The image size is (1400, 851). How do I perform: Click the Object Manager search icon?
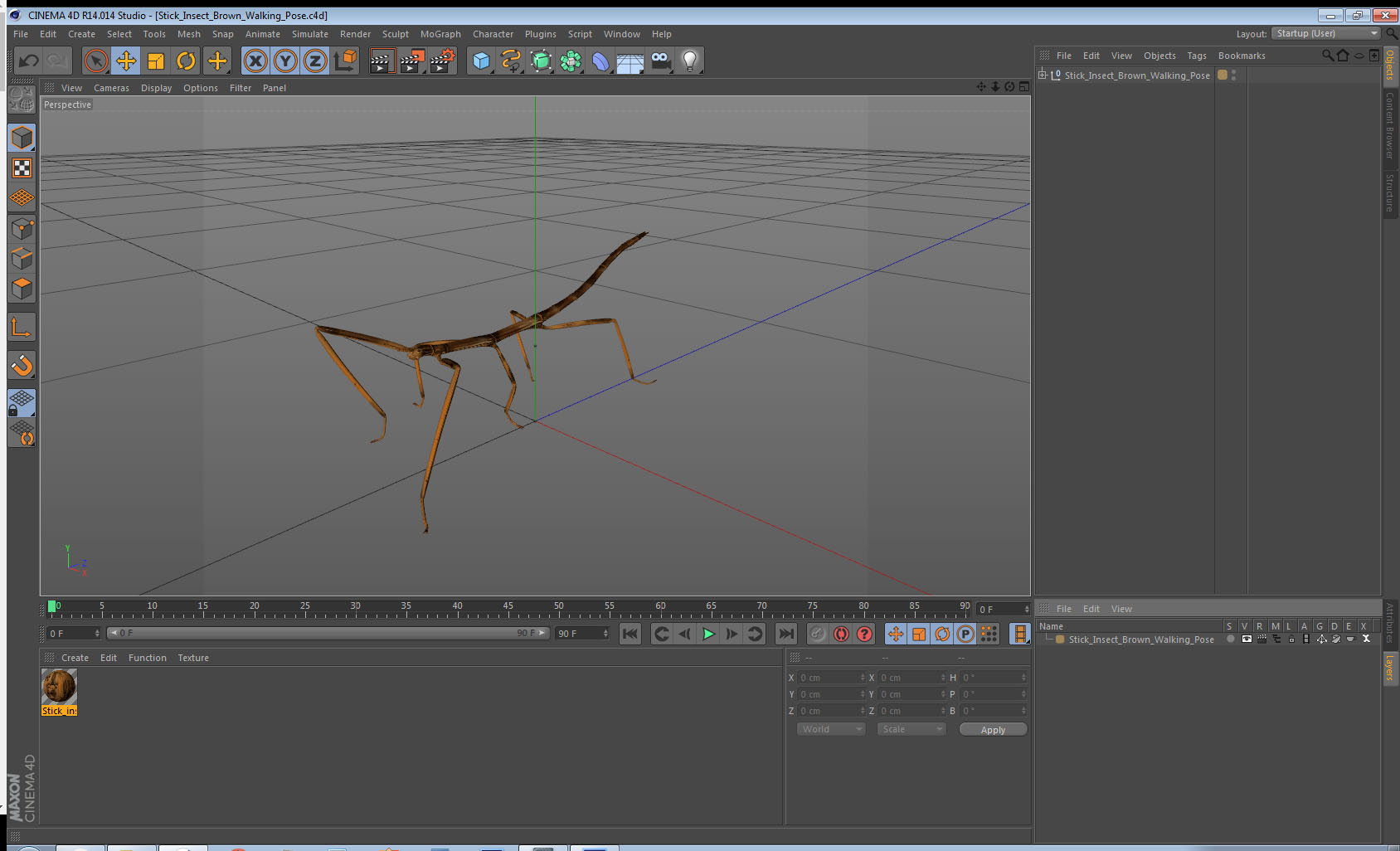pos(1328,56)
